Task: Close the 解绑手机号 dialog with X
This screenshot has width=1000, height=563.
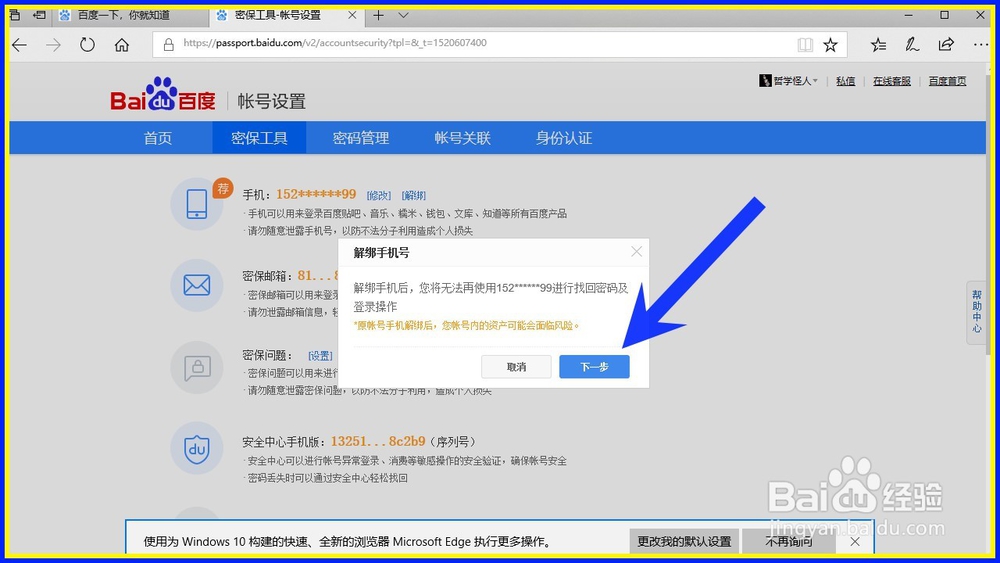Action: click(x=636, y=252)
